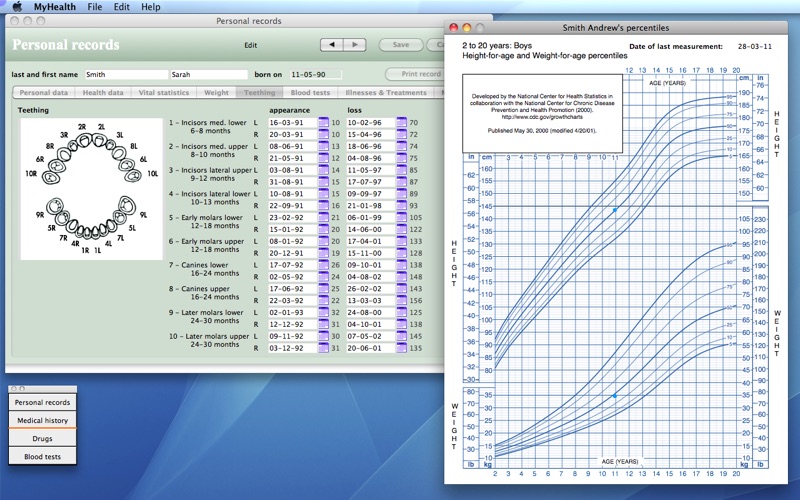This screenshot has width=800, height=500.
Task: Click the Save button
Action: click(x=401, y=45)
